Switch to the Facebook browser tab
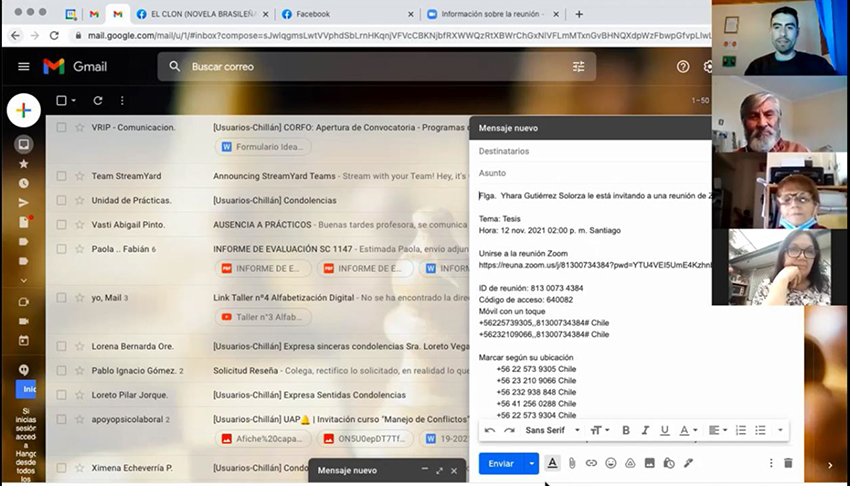The image size is (850, 486). pyautogui.click(x=313, y=14)
